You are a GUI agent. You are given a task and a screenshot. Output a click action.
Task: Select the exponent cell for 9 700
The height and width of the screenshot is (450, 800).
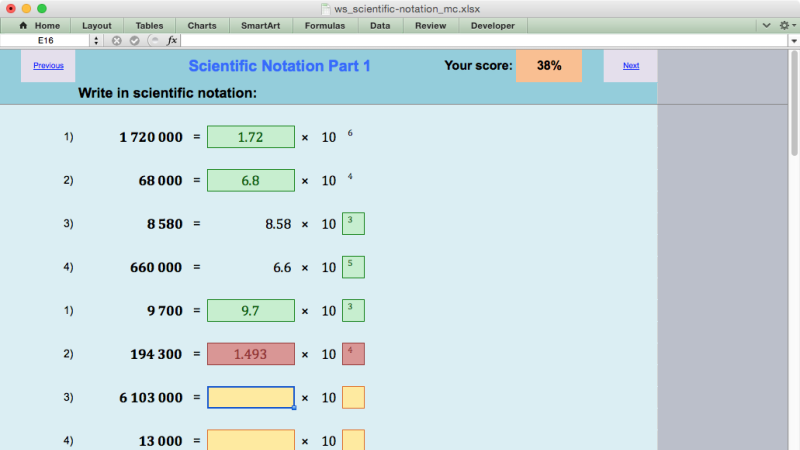[353, 310]
